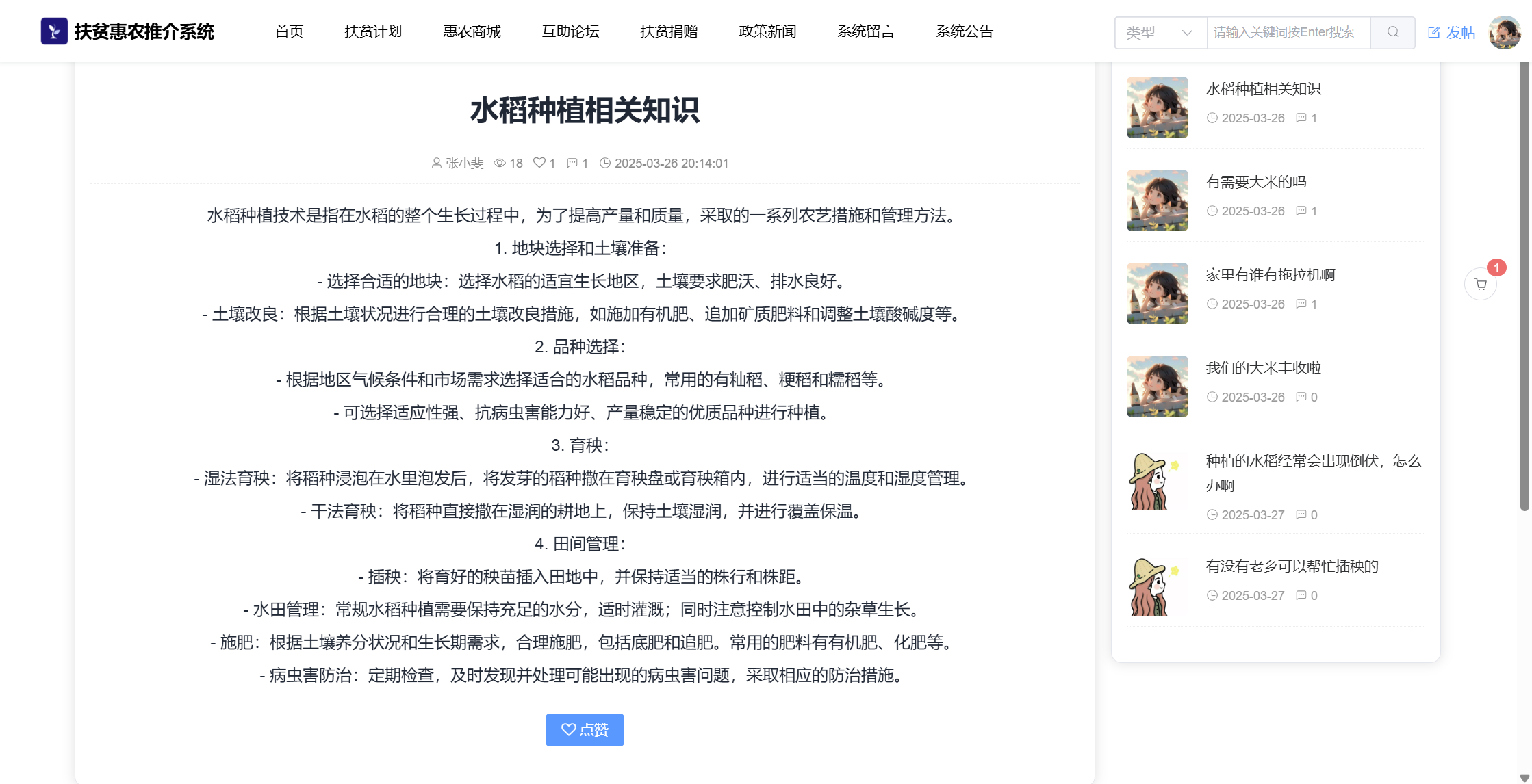
Task: Click the page vertical scrollbar
Action: click(1524, 287)
